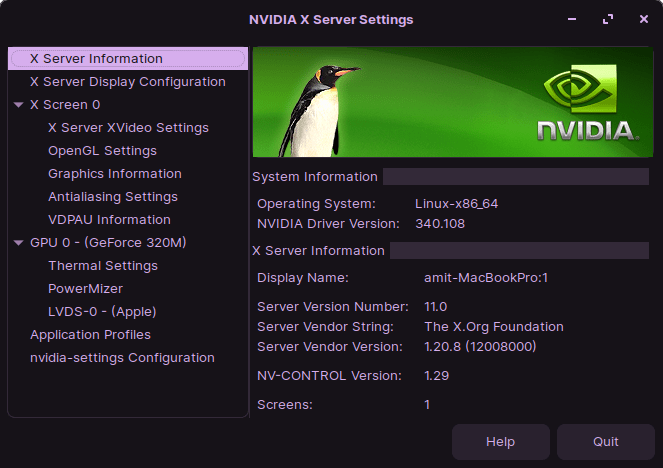The height and width of the screenshot is (468, 663).
Task: Close the NVIDIA X Server Settings window
Action: pyautogui.click(x=644, y=19)
